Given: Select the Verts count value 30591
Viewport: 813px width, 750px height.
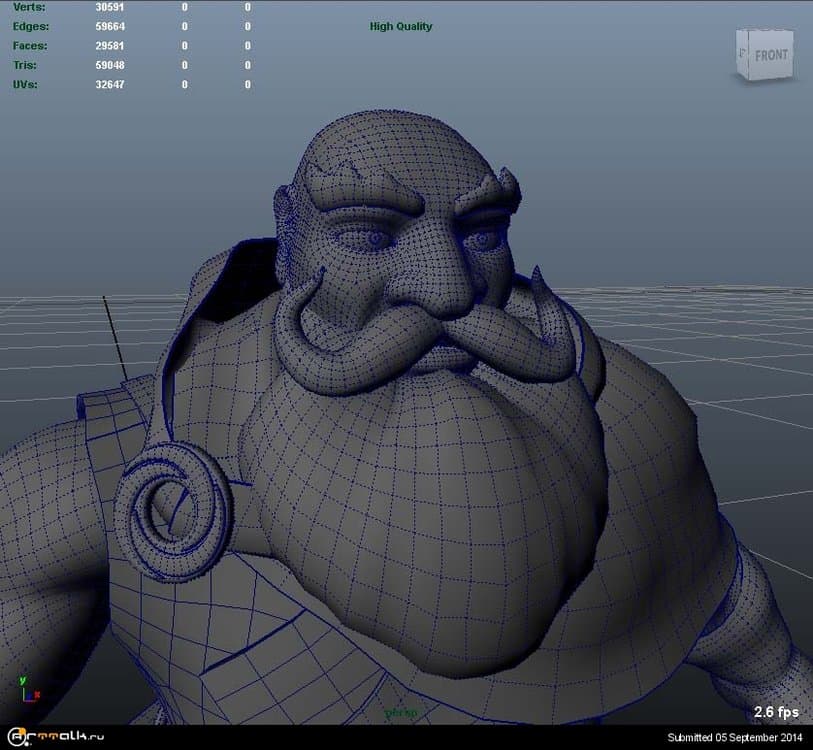Looking at the screenshot, I should point(109,7).
